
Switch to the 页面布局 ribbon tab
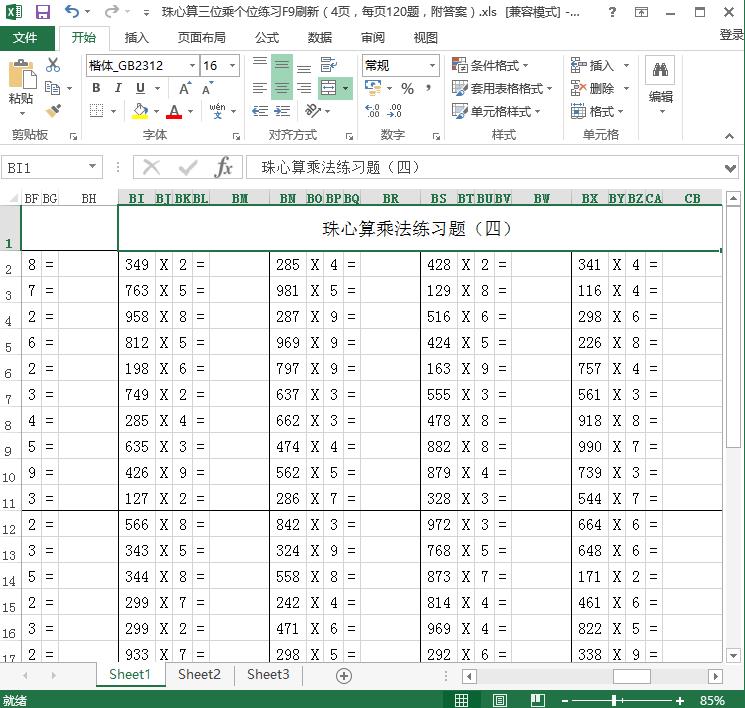[x=201, y=38]
